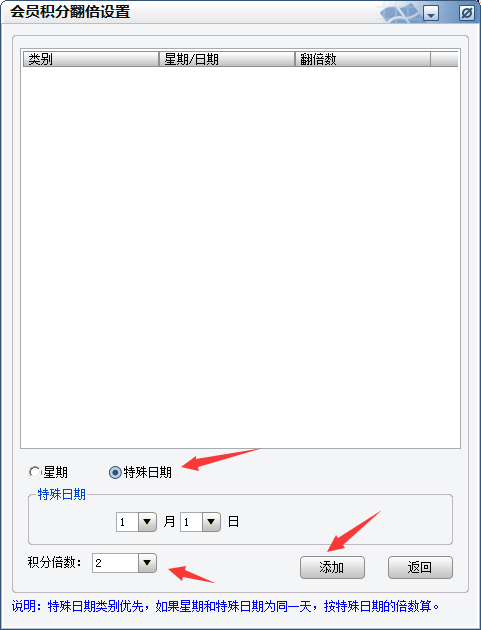The image size is (481, 630).
Task: Open the month dropdown arrow
Action: (147, 522)
